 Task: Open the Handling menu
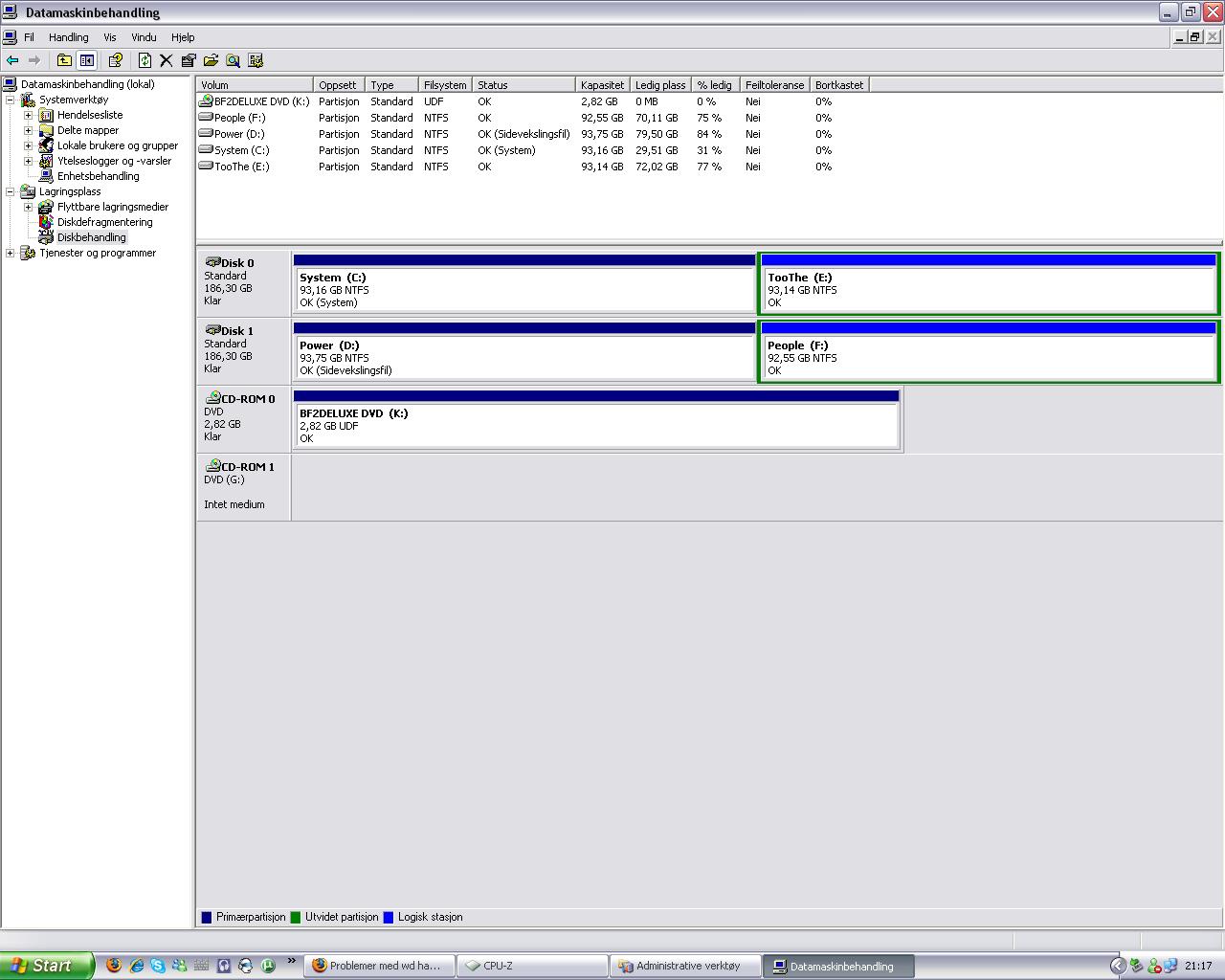[69, 37]
